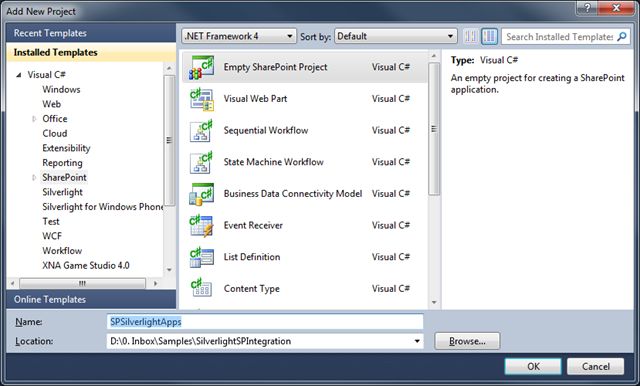Click the "Content Type" label
The image size is (640, 386).
click(251, 288)
